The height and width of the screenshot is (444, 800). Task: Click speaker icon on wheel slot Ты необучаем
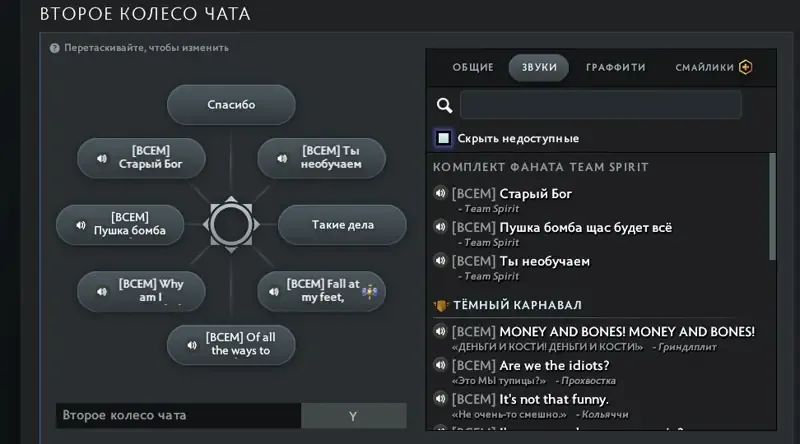(x=282, y=158)
